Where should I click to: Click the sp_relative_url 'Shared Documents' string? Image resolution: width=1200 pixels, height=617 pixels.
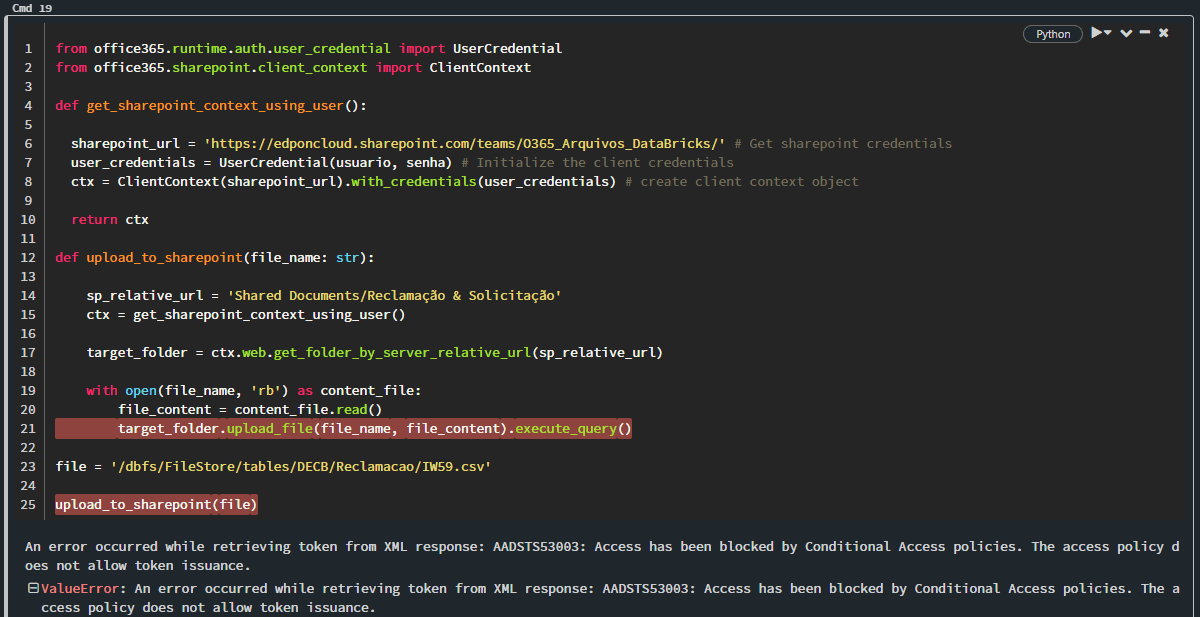pyautogui.click(x=395, y=296)
